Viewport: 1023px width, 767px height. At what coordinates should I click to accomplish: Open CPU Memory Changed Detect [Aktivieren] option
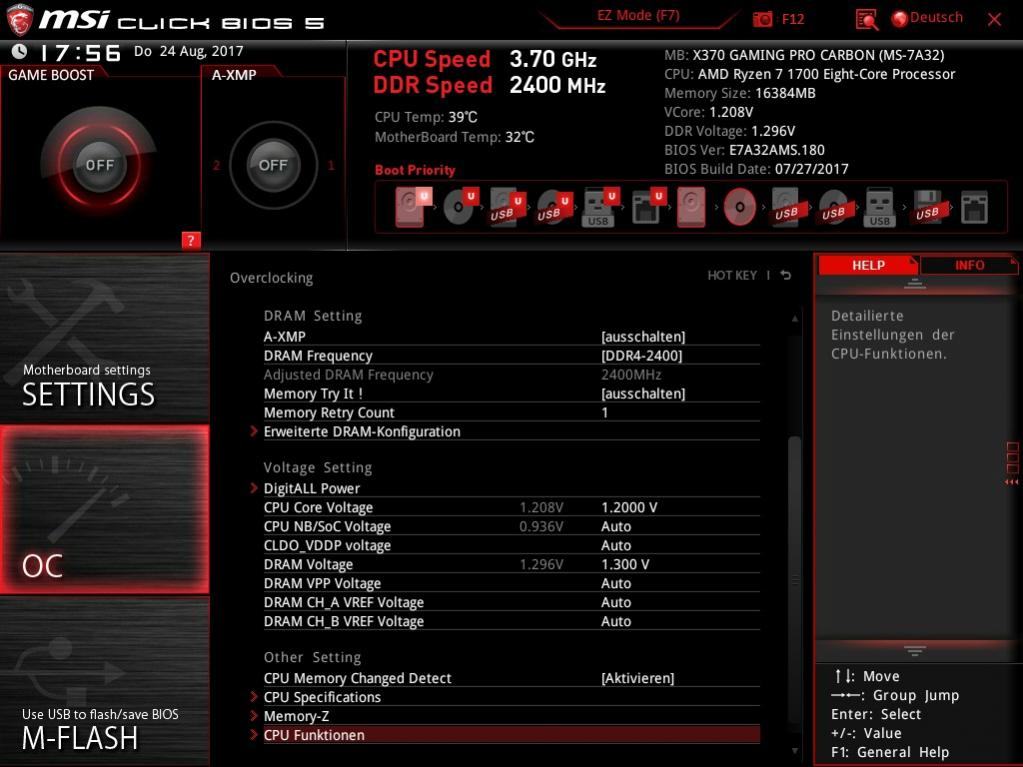coord(637,678)
